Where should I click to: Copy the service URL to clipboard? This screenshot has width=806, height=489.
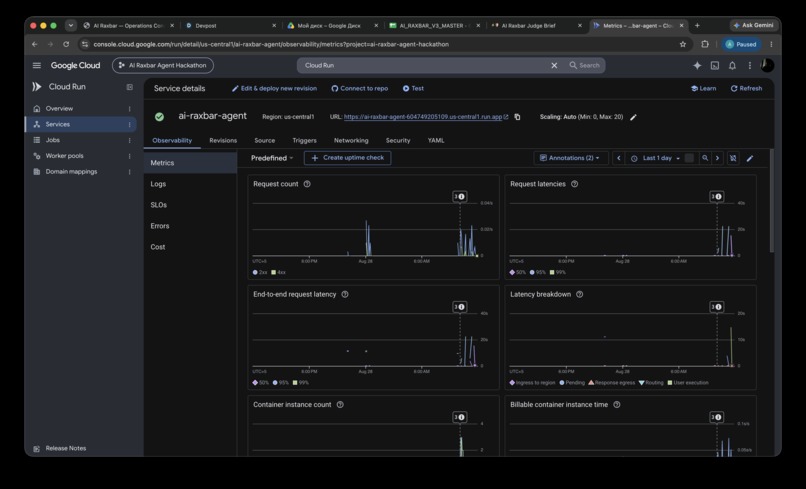(517, 117)
